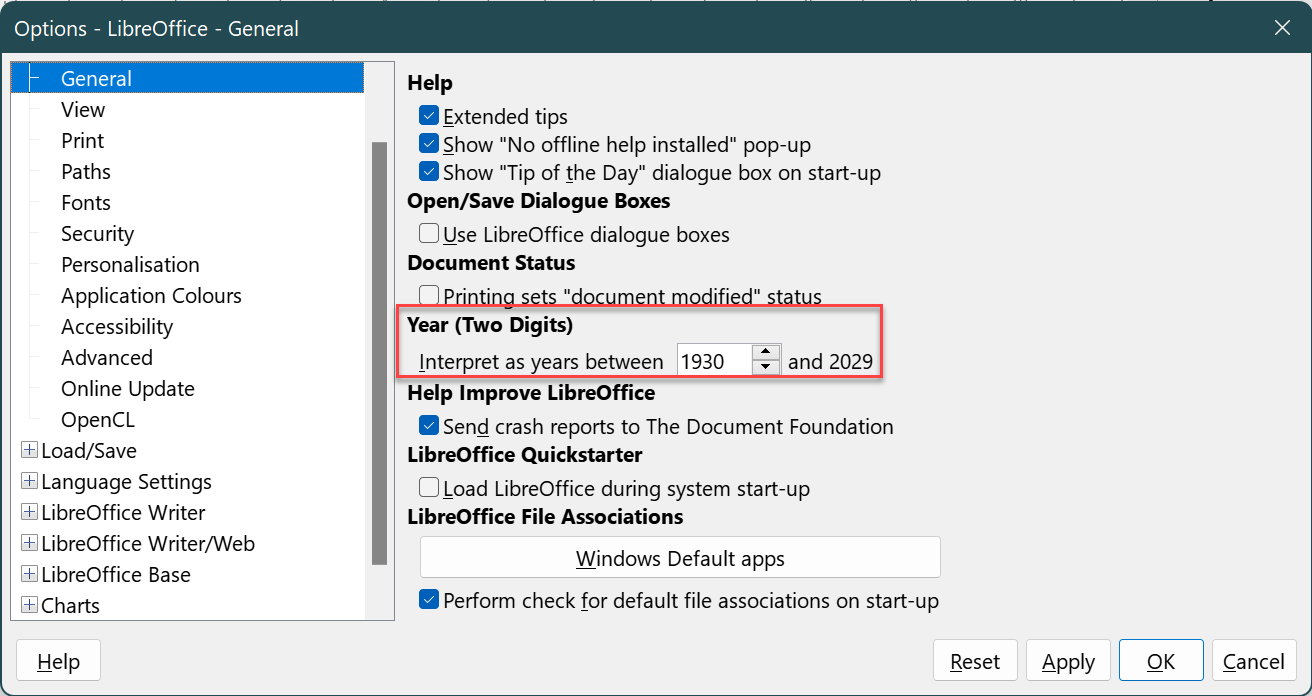Expand the Load/Save node
This screenshot has width=1312, height=696.
pos(30,451)
